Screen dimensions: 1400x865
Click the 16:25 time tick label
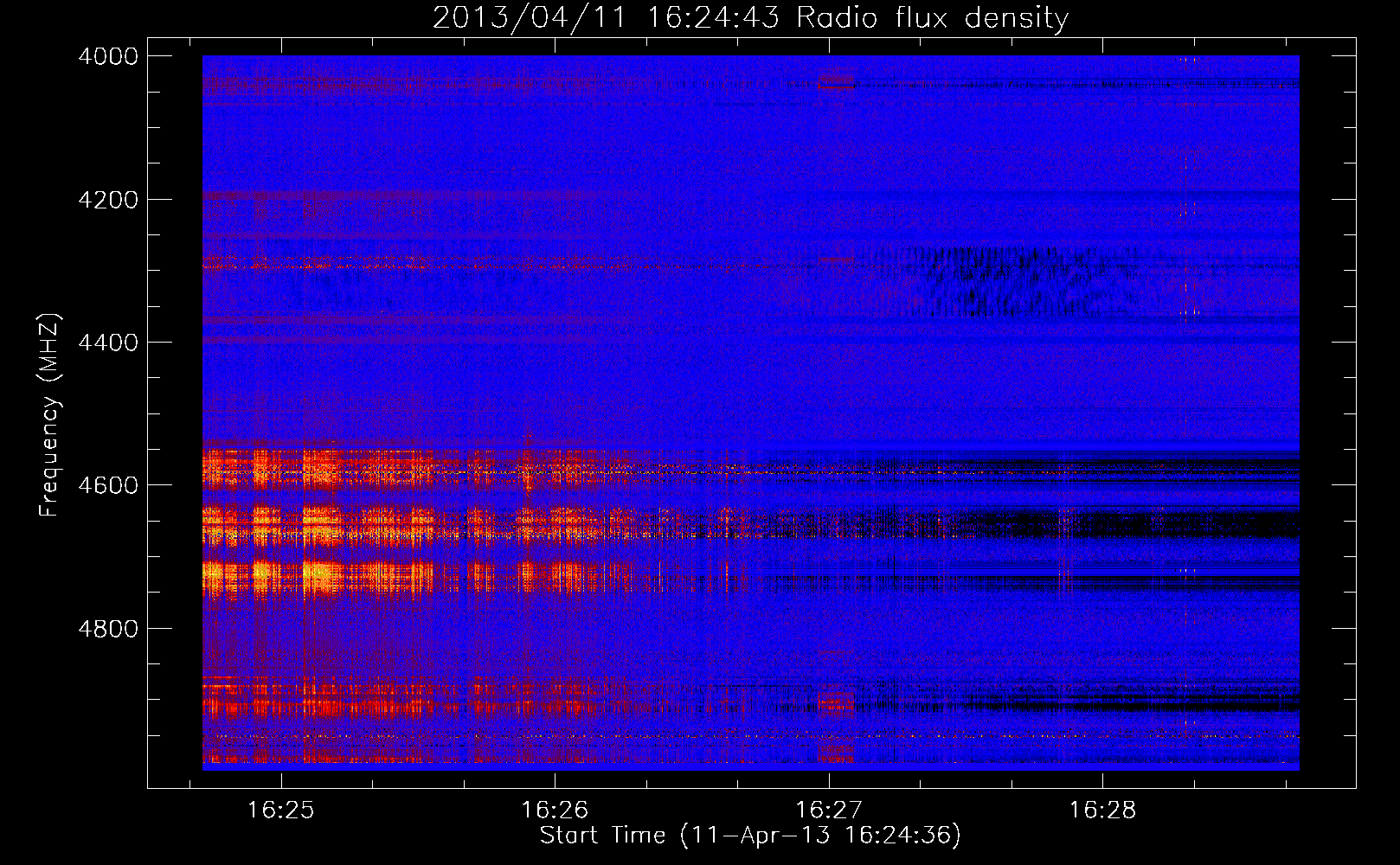pyautogui.click(x=280, y=811)
